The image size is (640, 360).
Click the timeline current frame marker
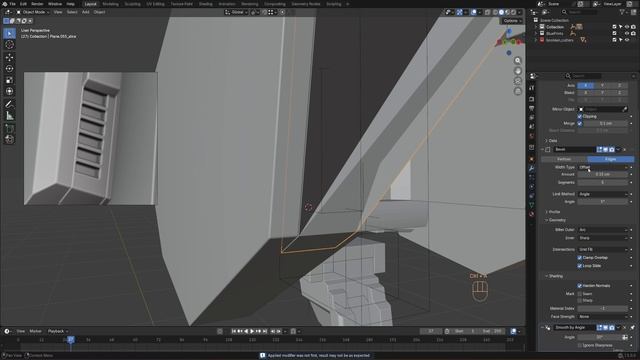click(x=71, y=340)
